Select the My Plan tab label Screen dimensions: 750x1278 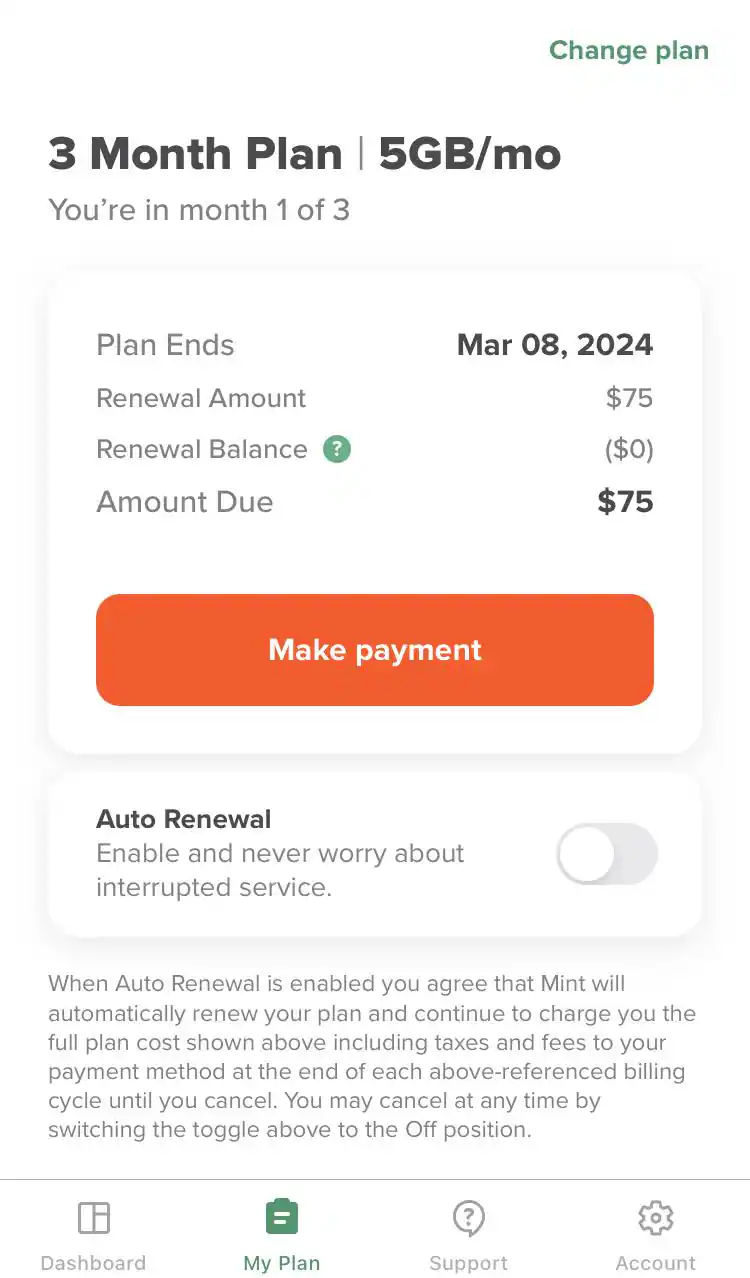pos(282,1263)
